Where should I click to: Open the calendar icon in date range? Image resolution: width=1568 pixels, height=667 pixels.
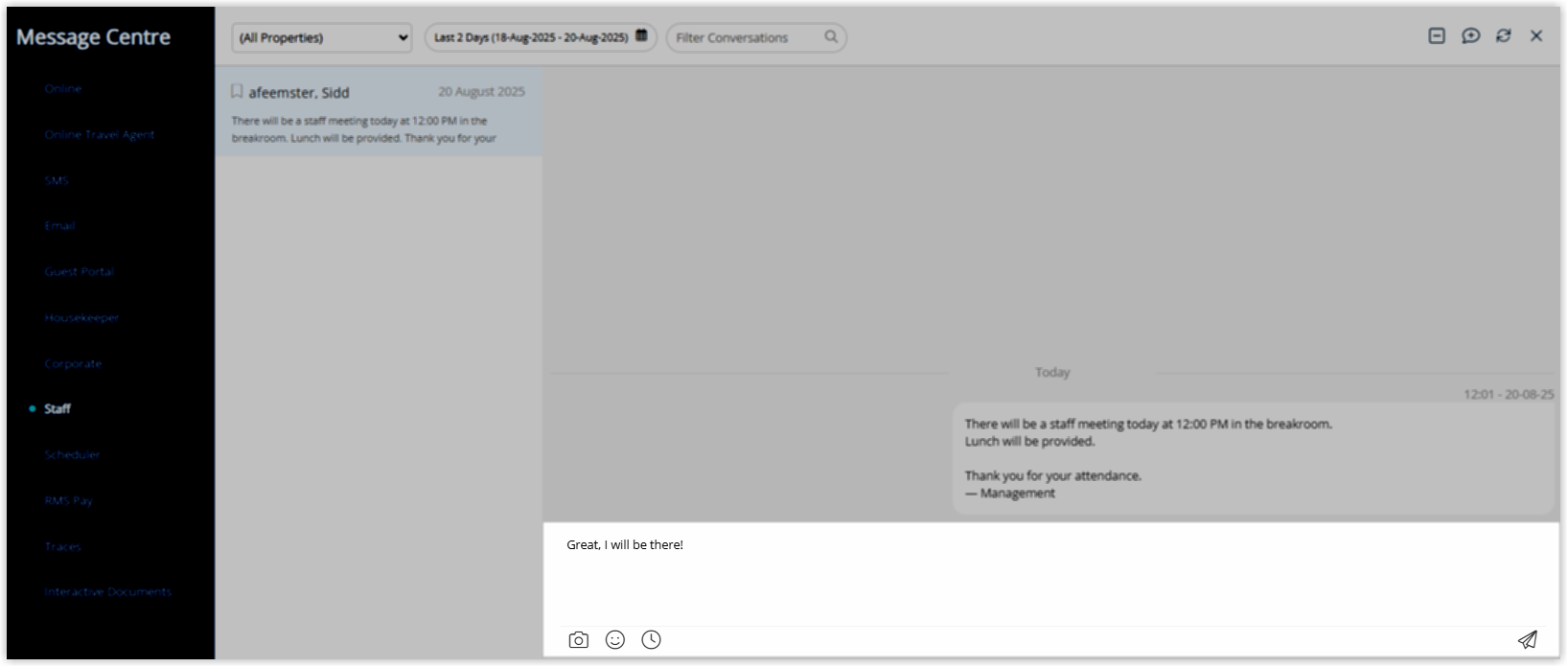pos(641,36)
